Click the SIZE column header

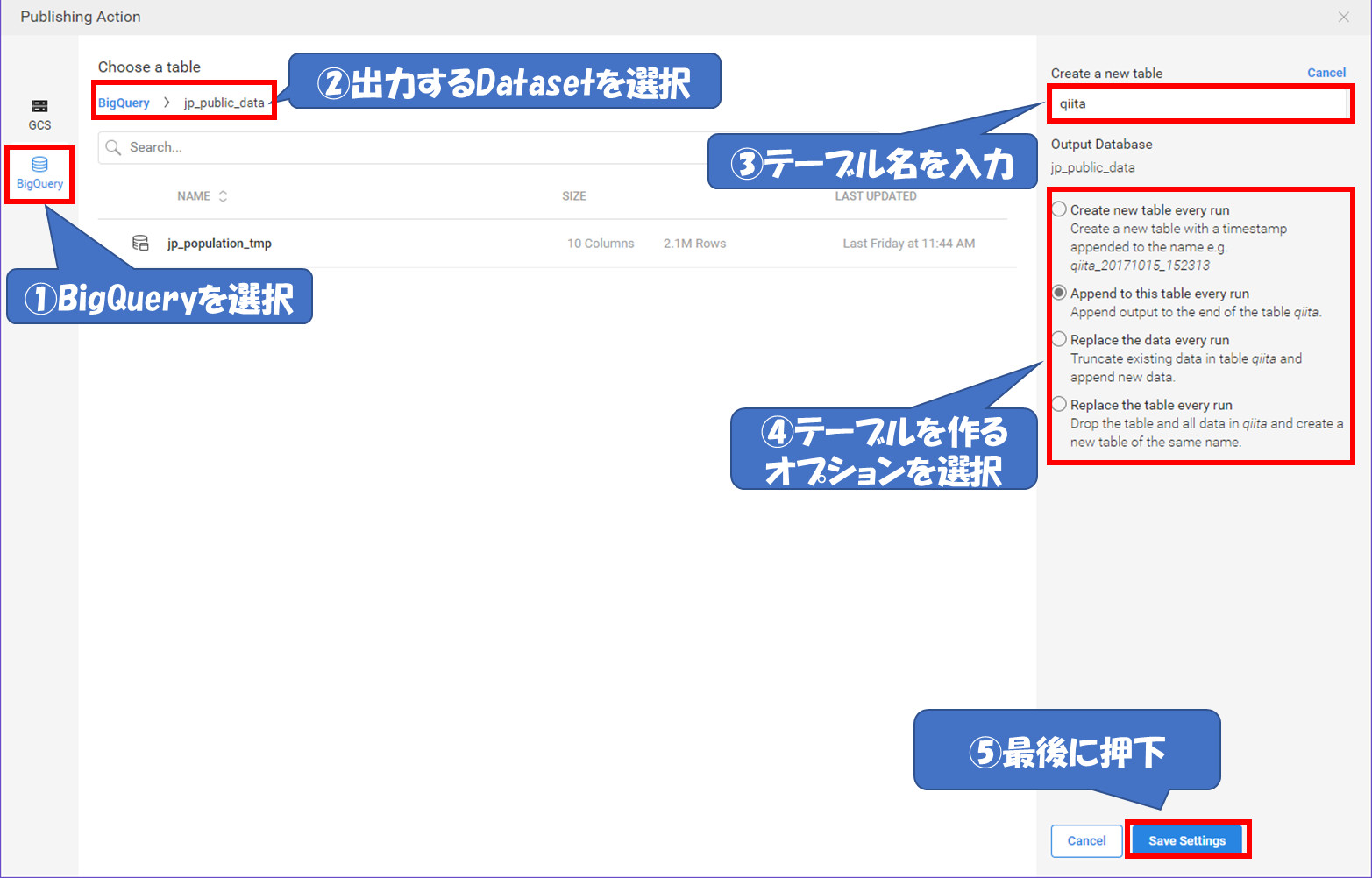(574, 196)
